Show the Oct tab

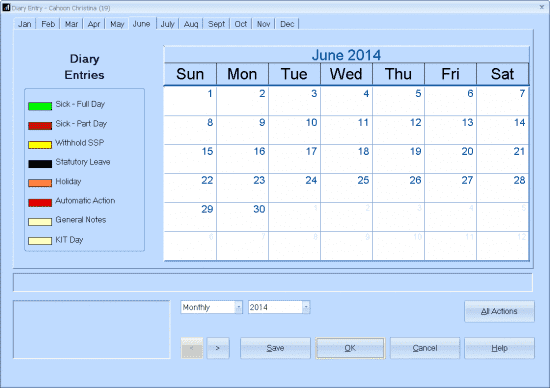[x=241, y=24]
